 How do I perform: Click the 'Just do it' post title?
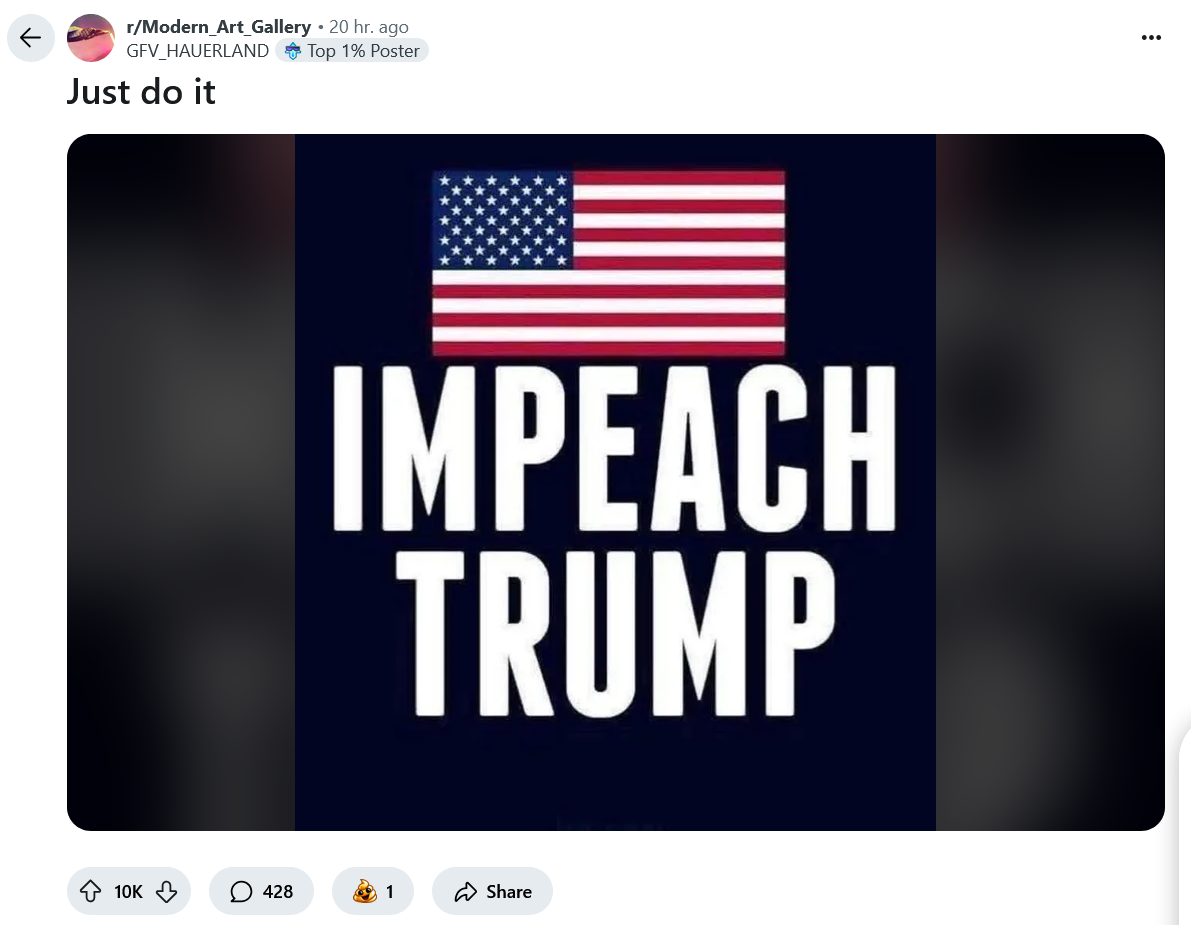(x=141, y=92)
